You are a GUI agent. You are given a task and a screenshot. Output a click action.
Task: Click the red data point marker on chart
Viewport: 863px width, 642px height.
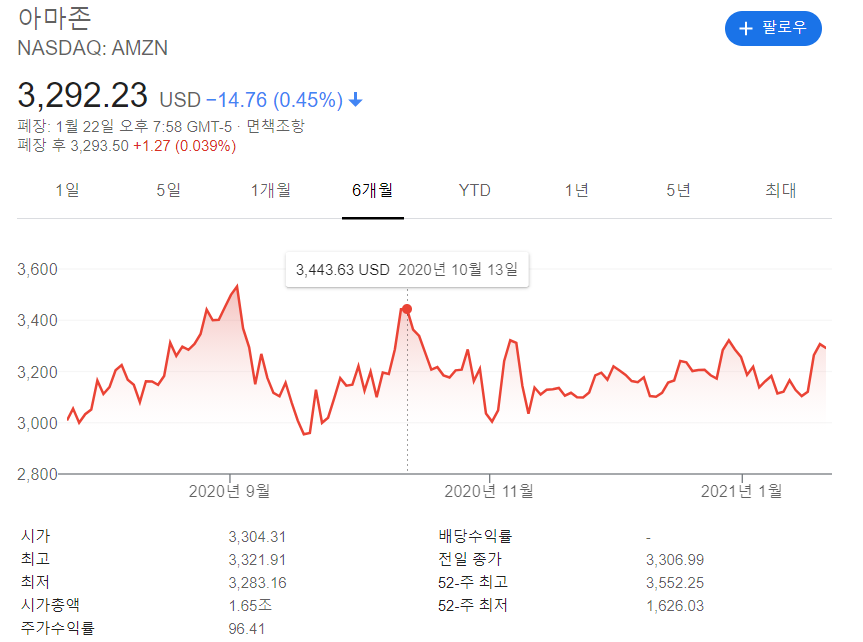[x=407, y=309]
